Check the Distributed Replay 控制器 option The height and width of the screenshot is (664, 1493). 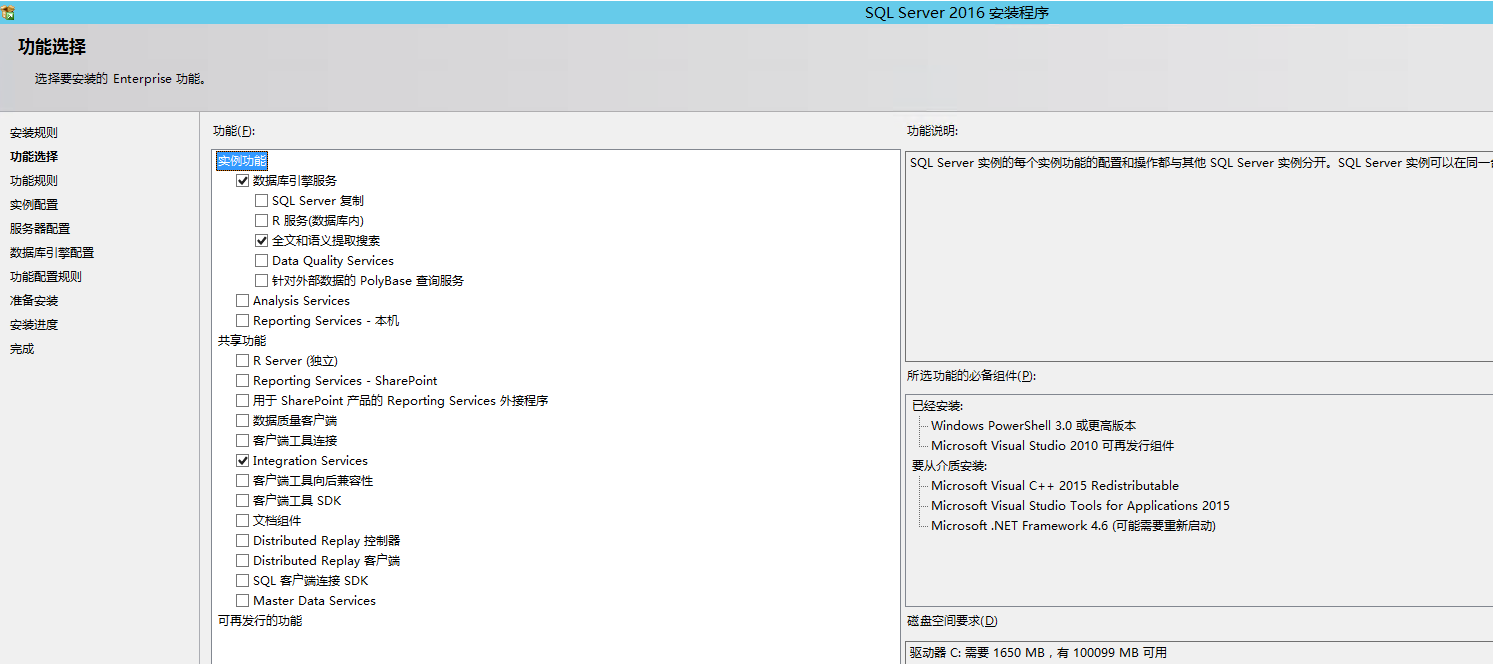click(x=242, y=541)
